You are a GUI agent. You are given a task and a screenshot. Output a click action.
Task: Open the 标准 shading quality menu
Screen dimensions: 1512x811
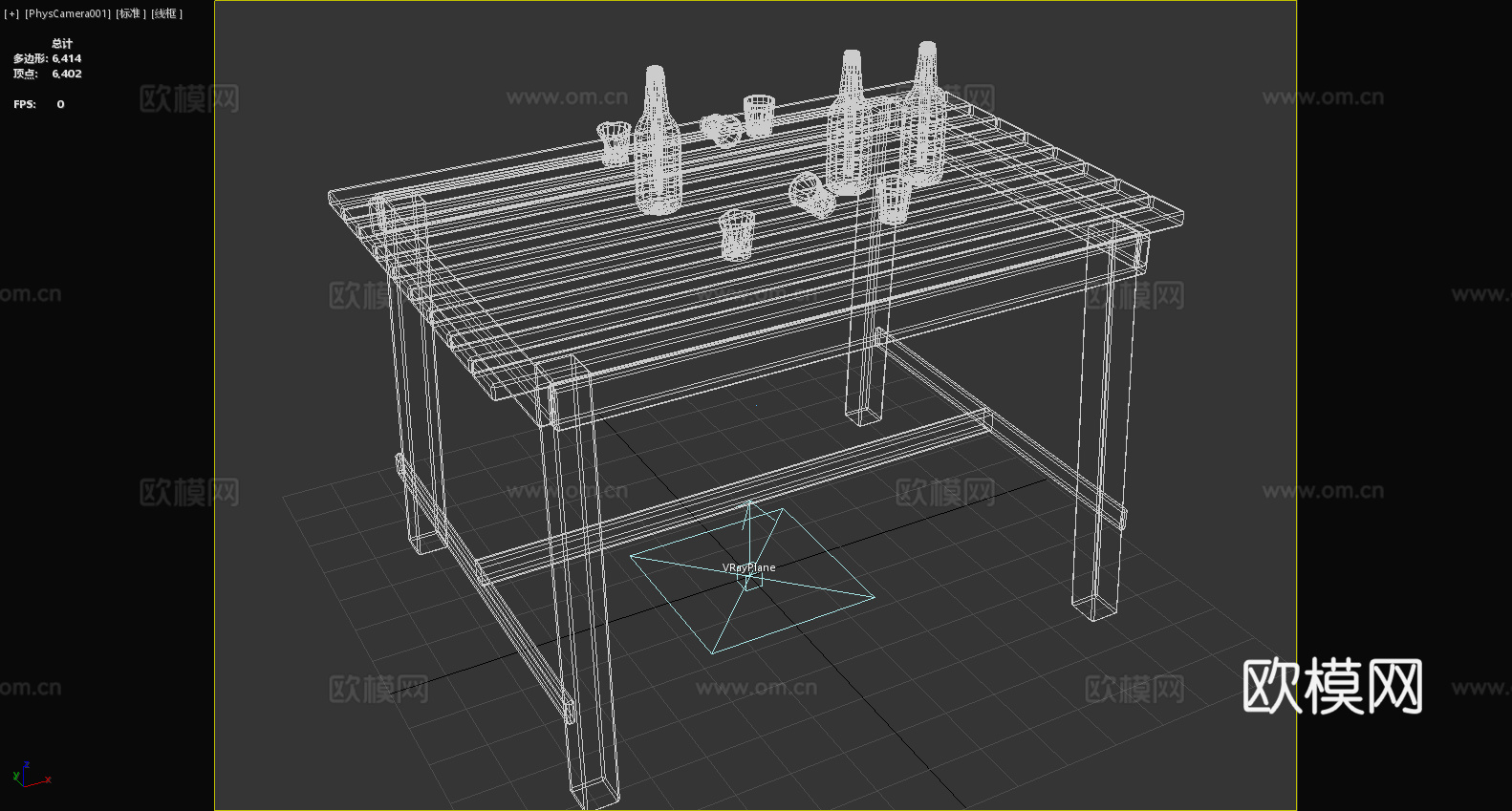tap(131, 13)
